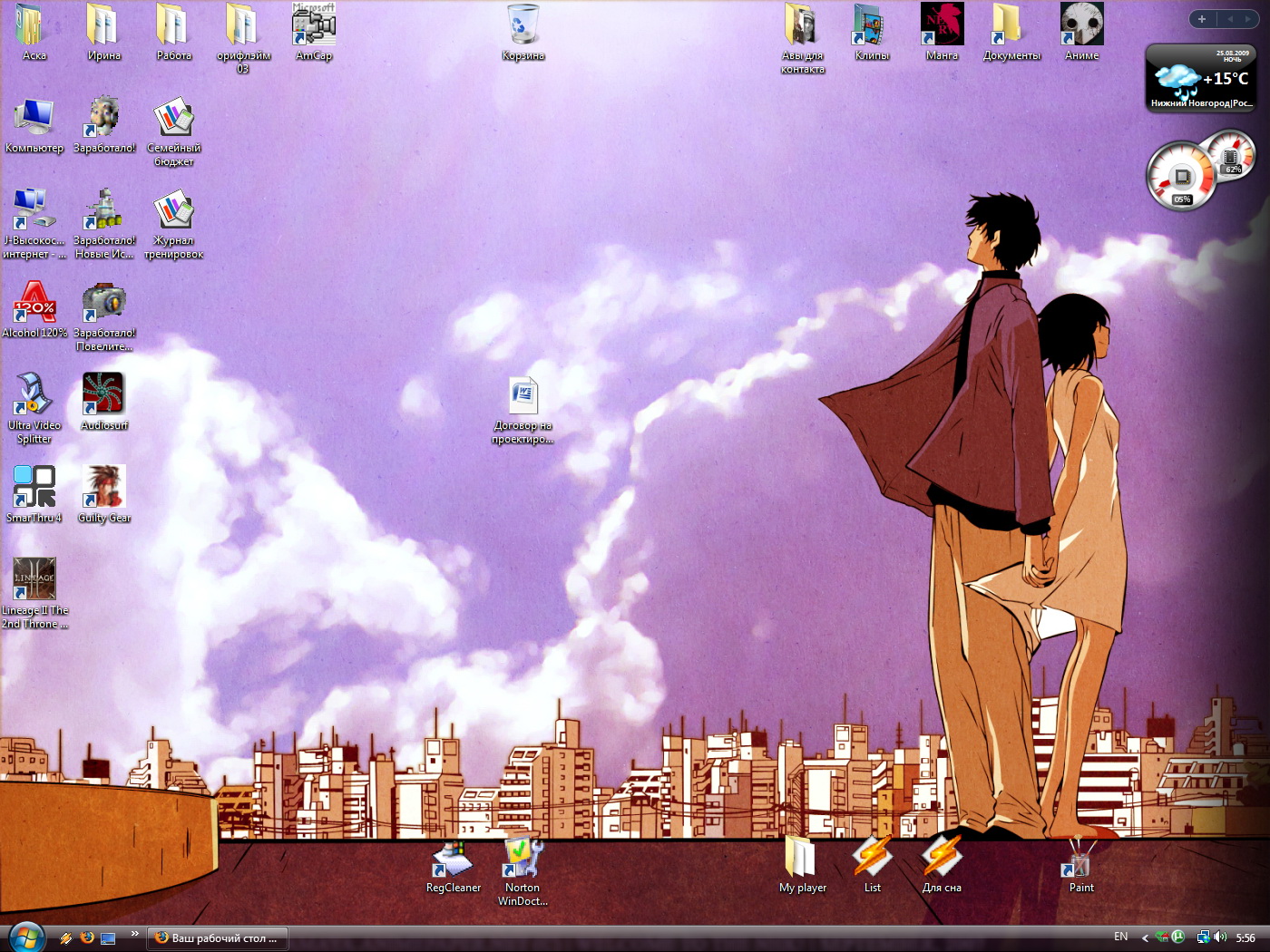Launch Winamp from Quick Launch
The height and width of the screenshot is (952, 1270).
tap(65, 937)
